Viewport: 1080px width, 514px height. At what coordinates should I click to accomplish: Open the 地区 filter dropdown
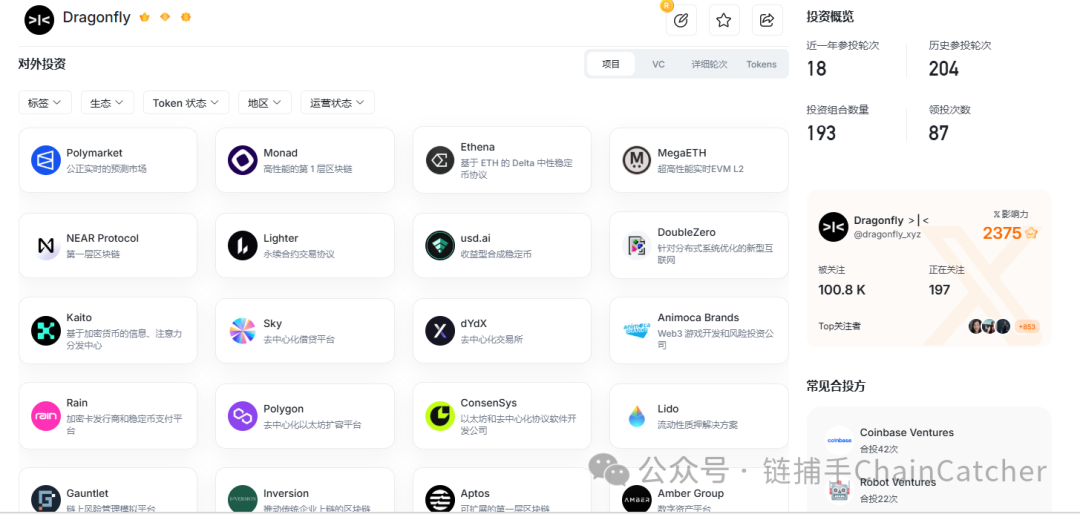[x=265, y=103]
